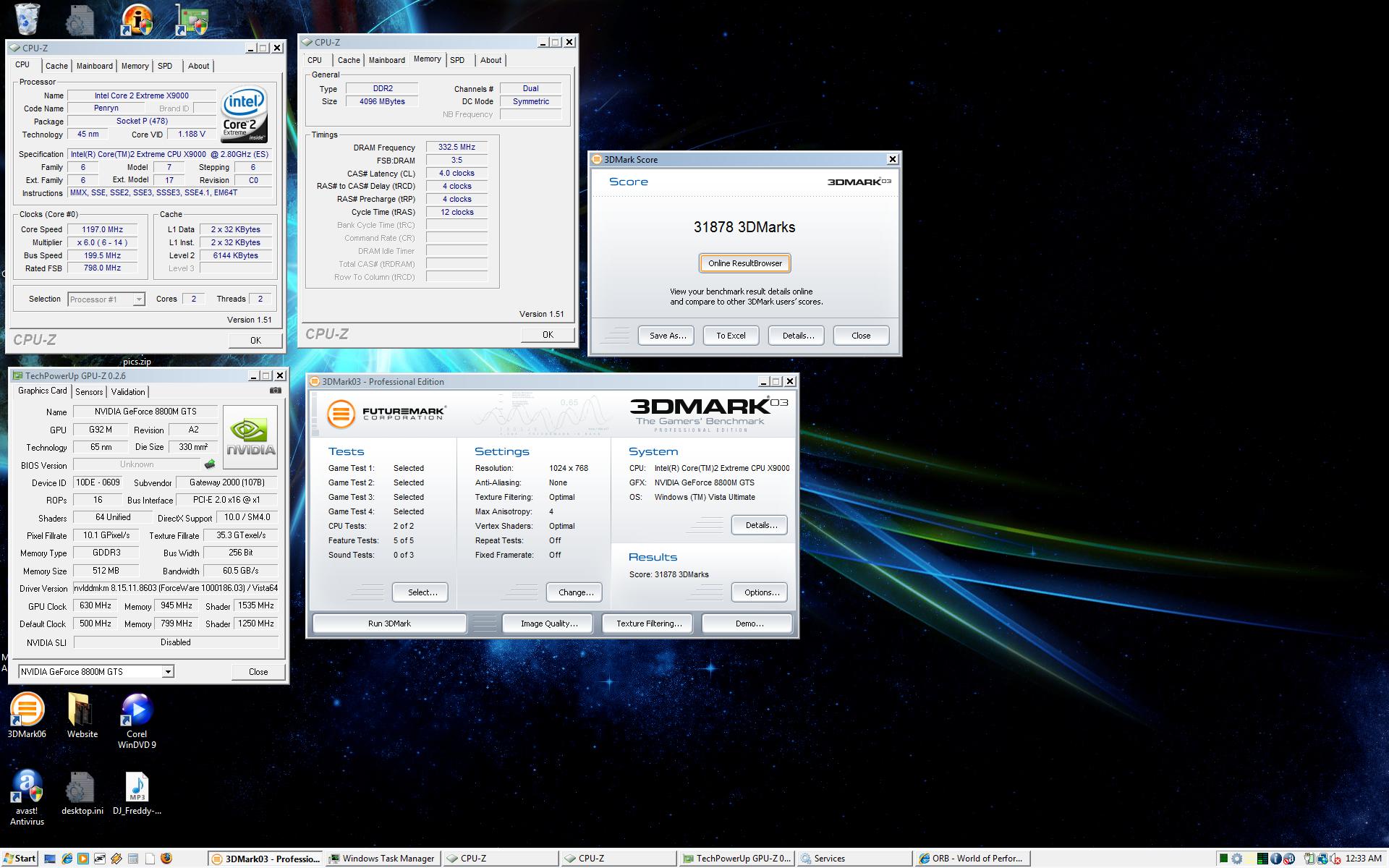Screen dimensions: 1389x868
Task: Open Calculator from quick launch
Action: click(x=133, y=859)
